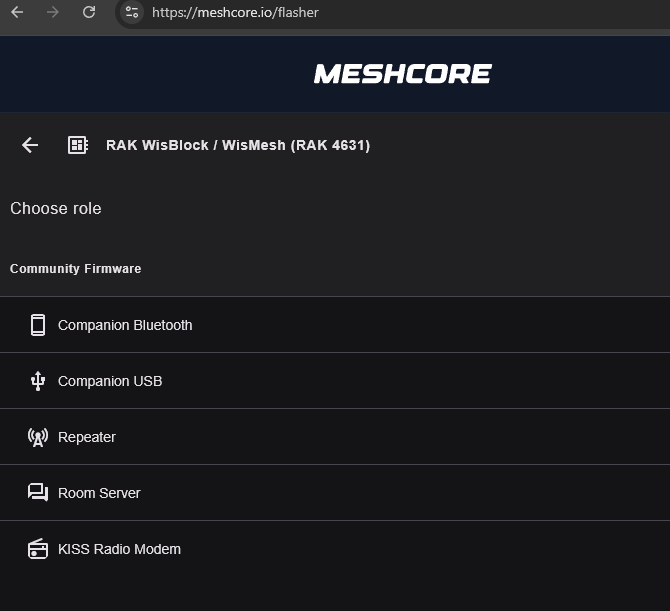
Task: Click the USB icon for Companion USB
Action: [x=38, y=381]
